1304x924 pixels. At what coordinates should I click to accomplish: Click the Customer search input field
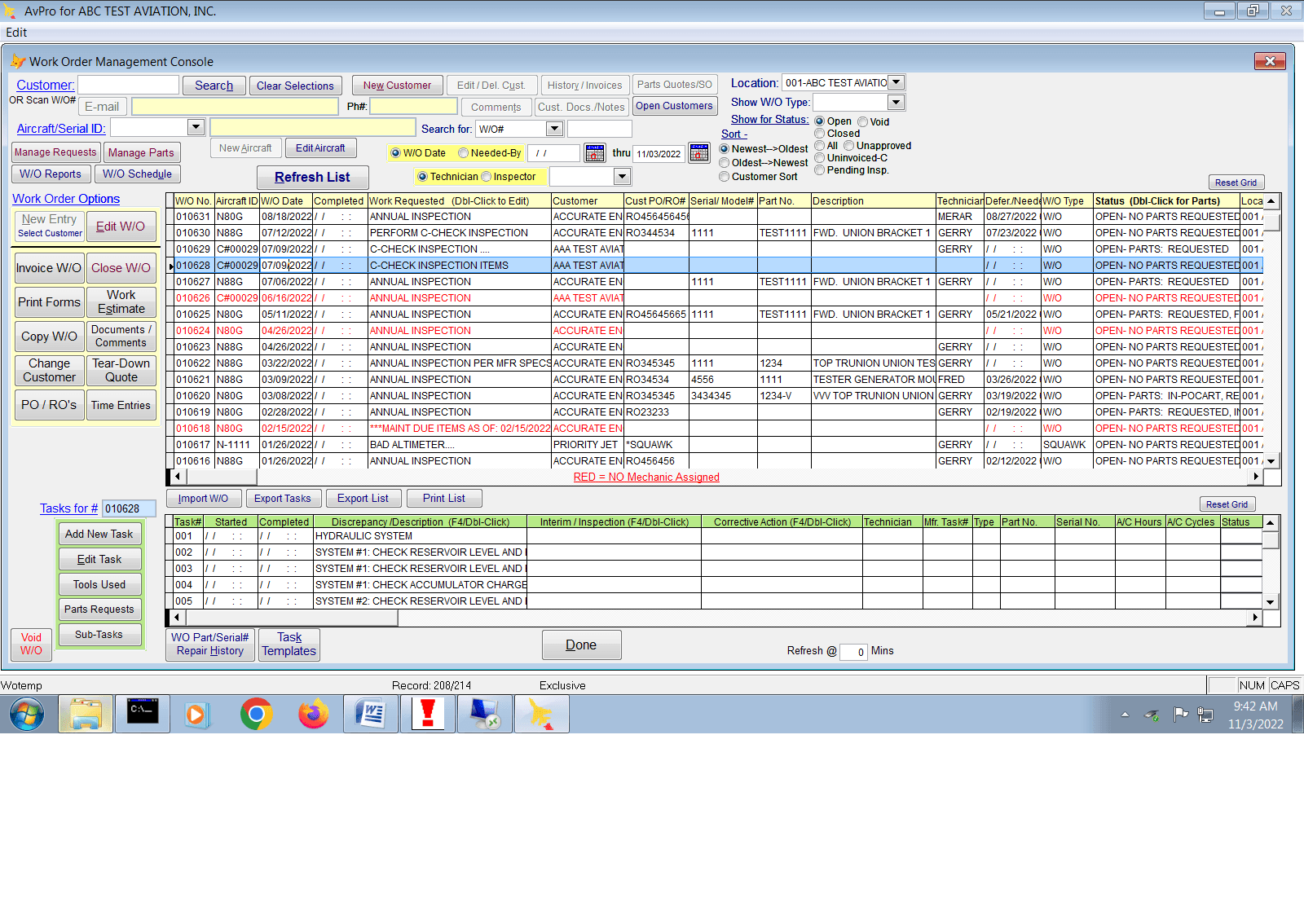128,85
